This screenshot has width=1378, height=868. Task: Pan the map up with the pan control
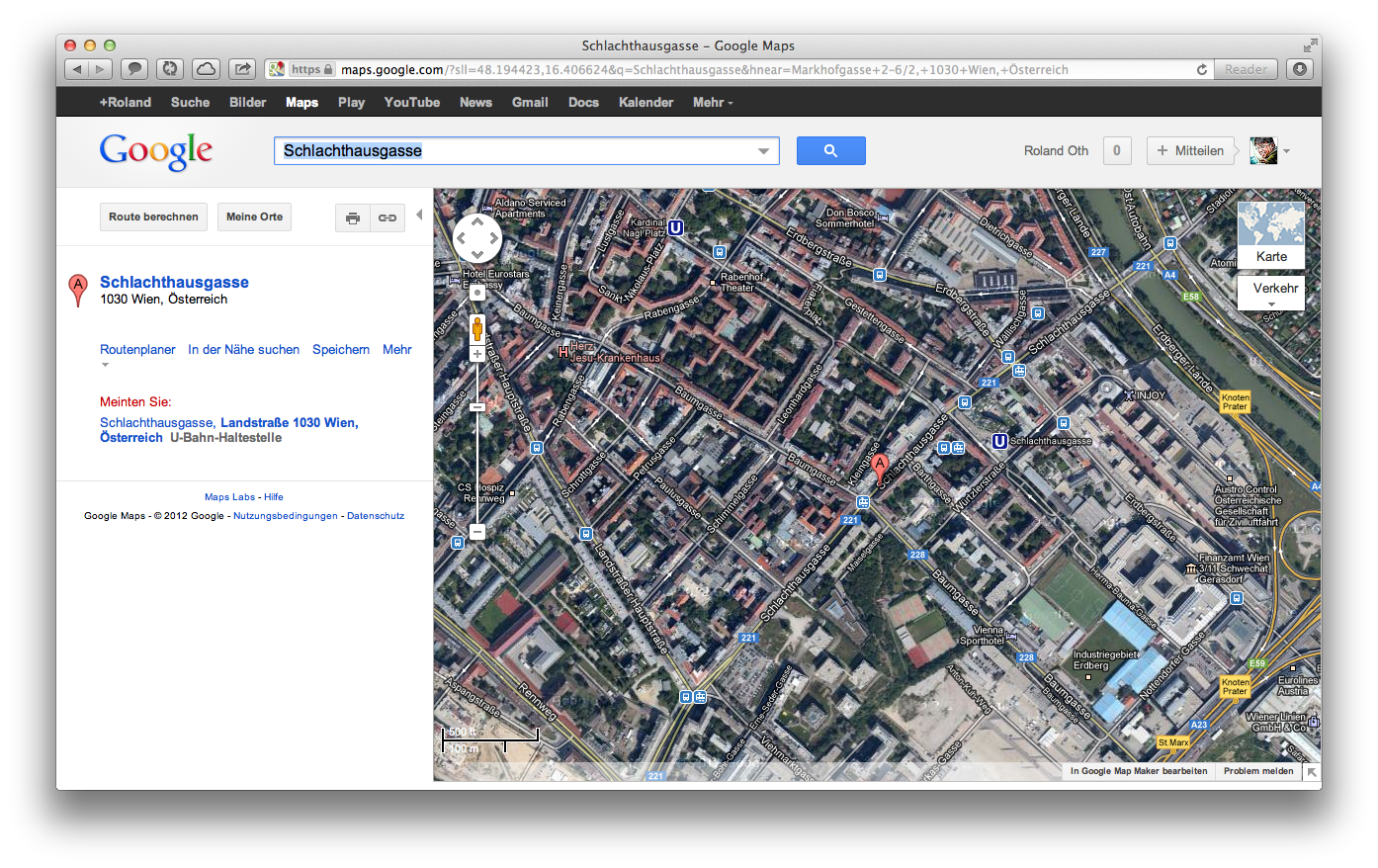477,222
